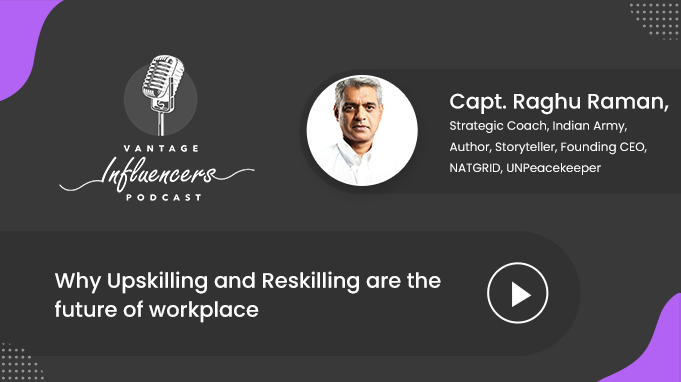Click the guest's circular portrait photo
Screen dimensions: 681x382
tap(362, 130)
